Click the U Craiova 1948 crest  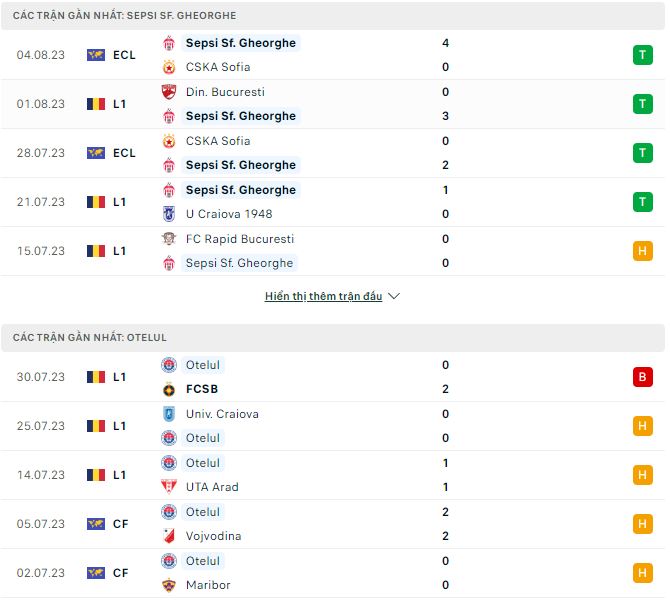coord(168,214)
